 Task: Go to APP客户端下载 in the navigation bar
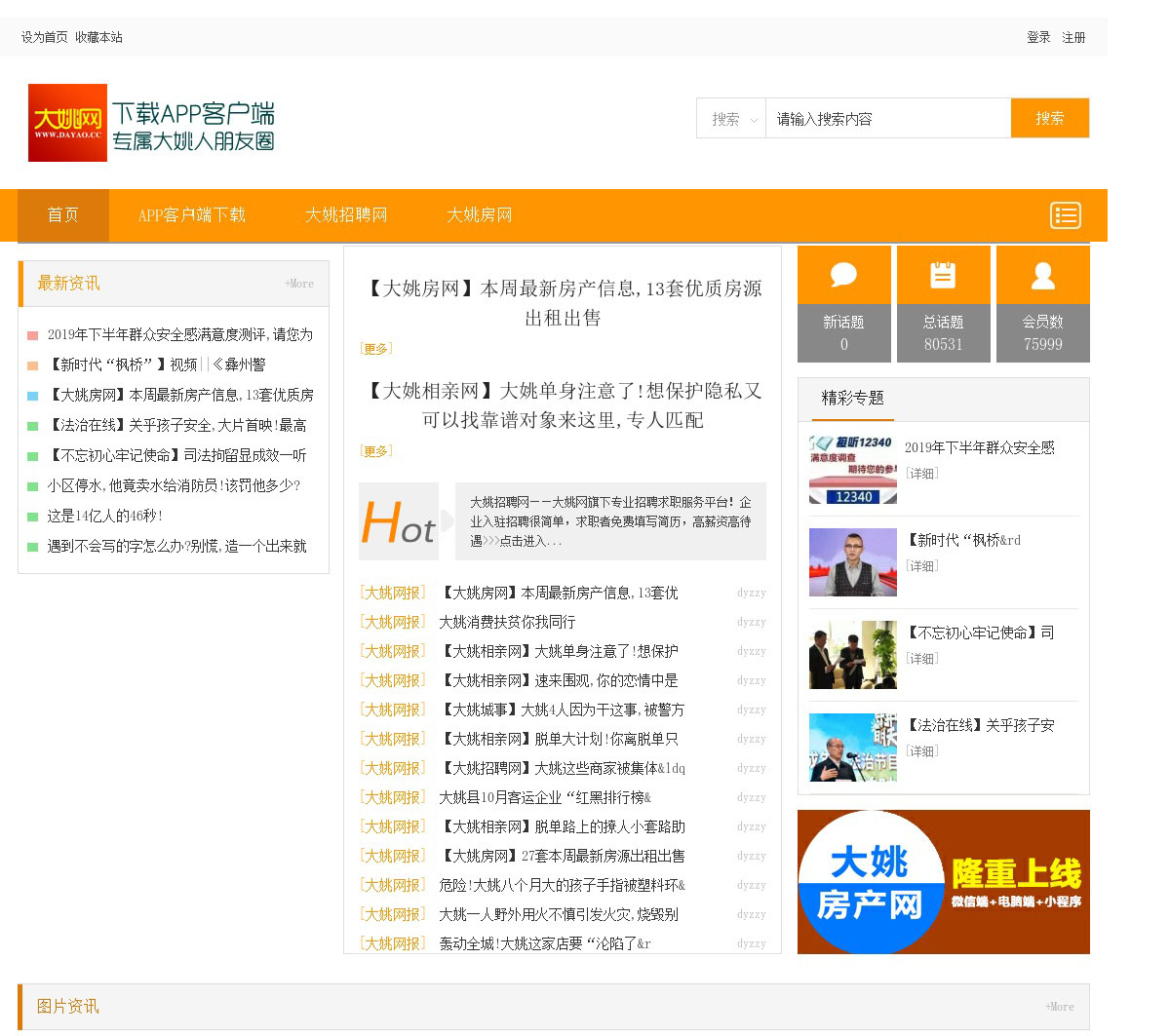(192, 215)
